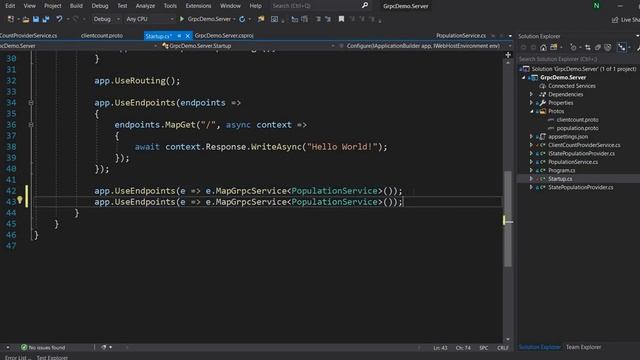Collapse code block at line 34
Viewport: 640px width, 360px height.
click(31, 103)
